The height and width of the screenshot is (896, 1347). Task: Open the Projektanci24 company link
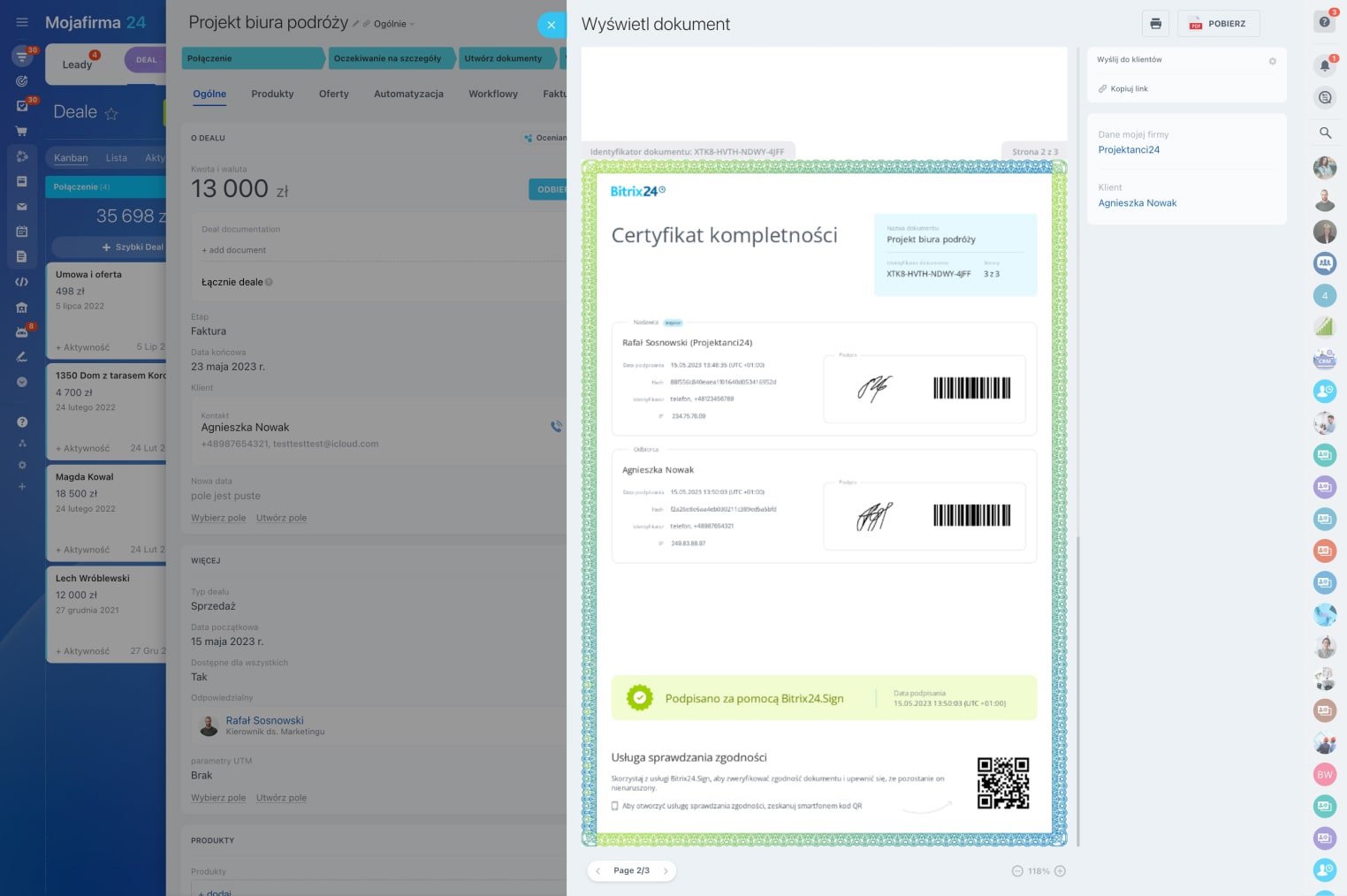pos(1129,150)
